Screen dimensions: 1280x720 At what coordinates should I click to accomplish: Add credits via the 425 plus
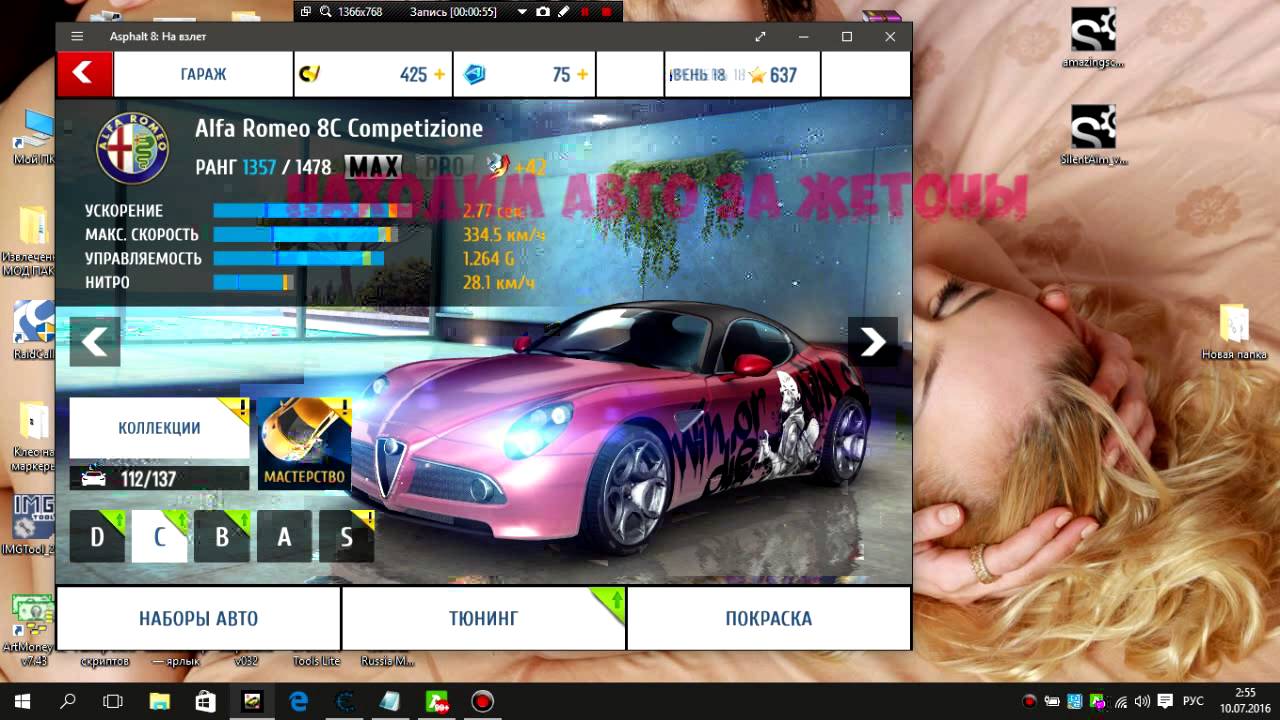coord(439,75)
